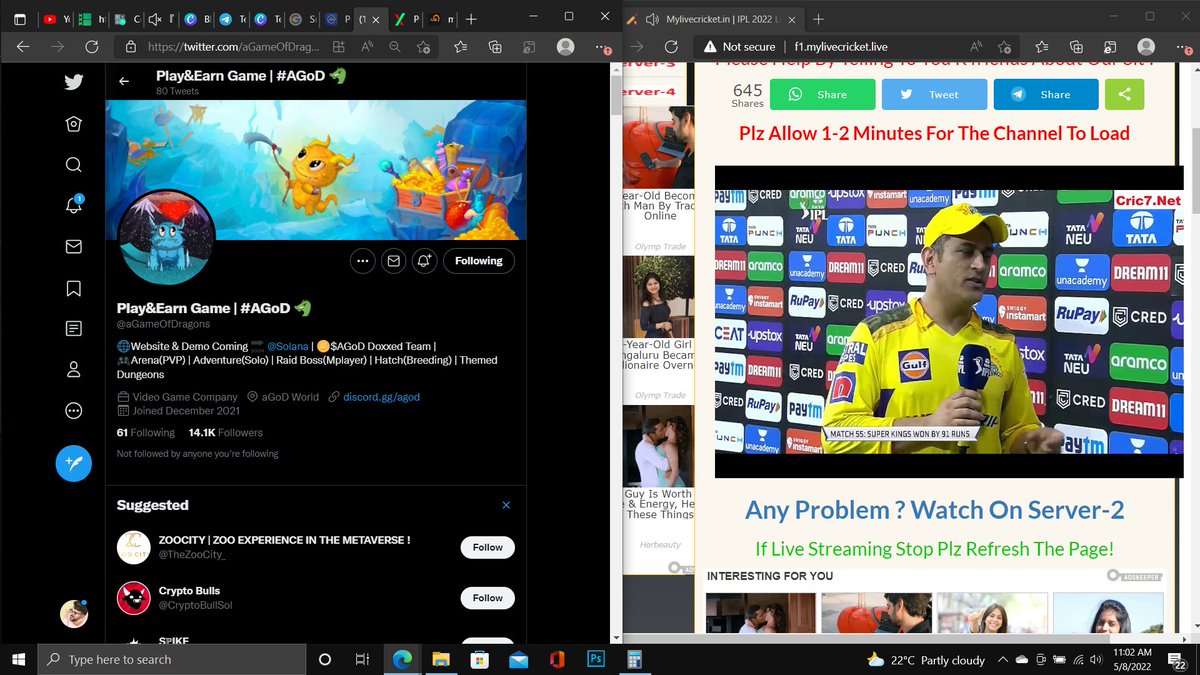Open Favorites list in Twitter window

461,47
